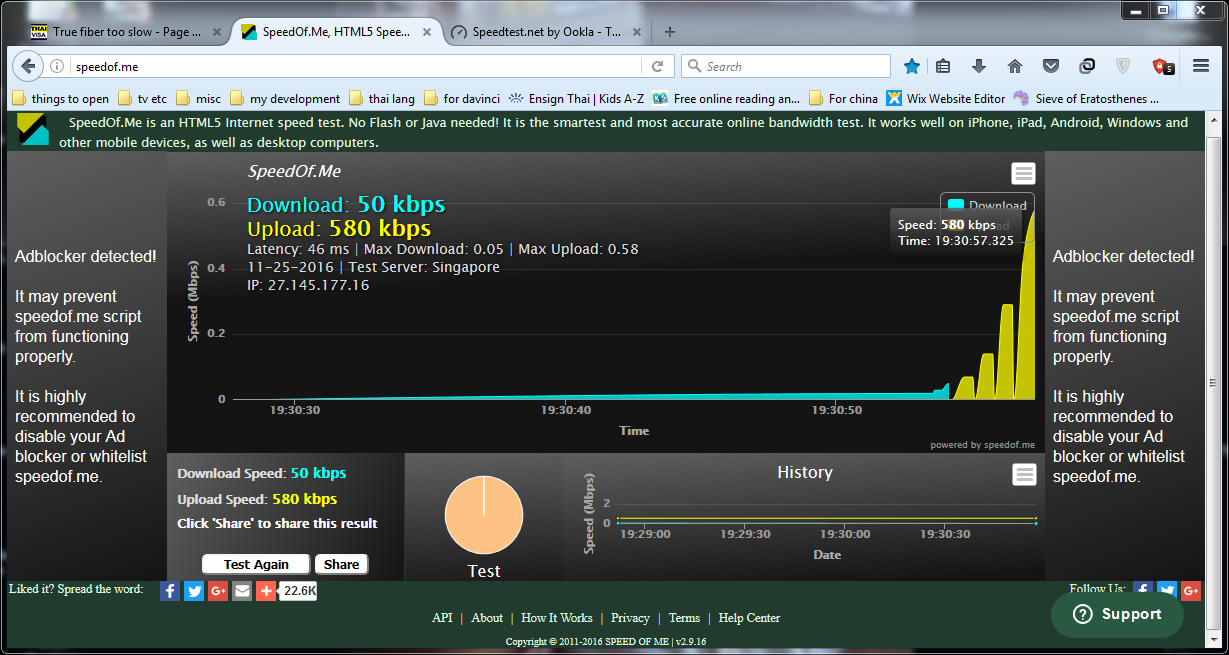Share by email envelope icon
Viewport: 1229px width, 655px height.
[x=242, y=591]
